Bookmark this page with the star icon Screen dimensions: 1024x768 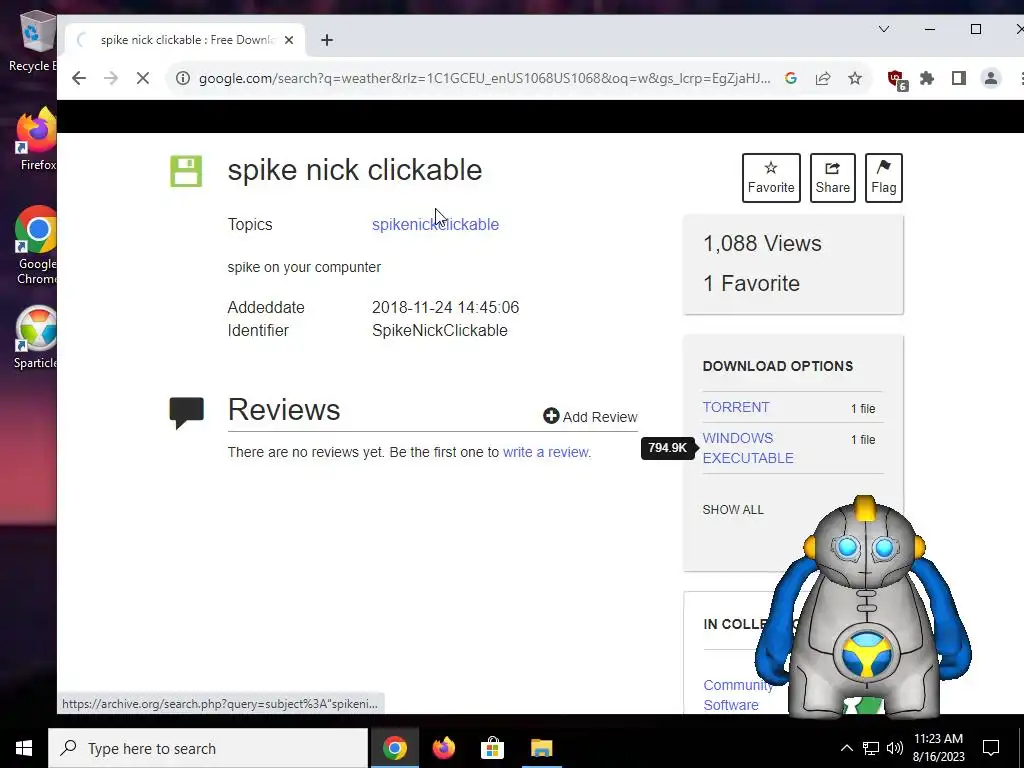point(855,78)
